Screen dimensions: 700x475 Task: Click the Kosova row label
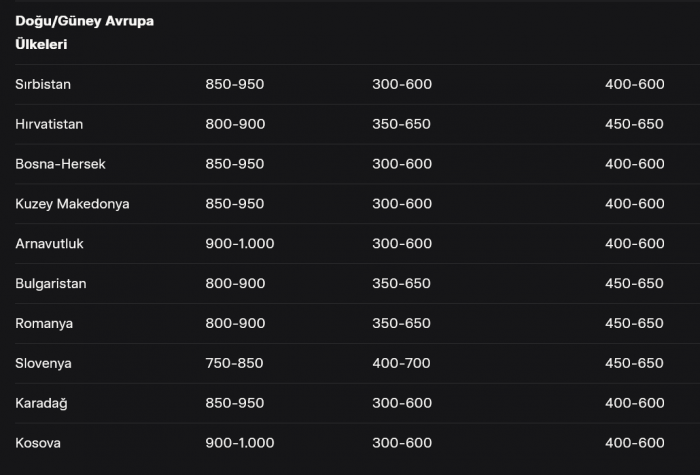(38, 443)
